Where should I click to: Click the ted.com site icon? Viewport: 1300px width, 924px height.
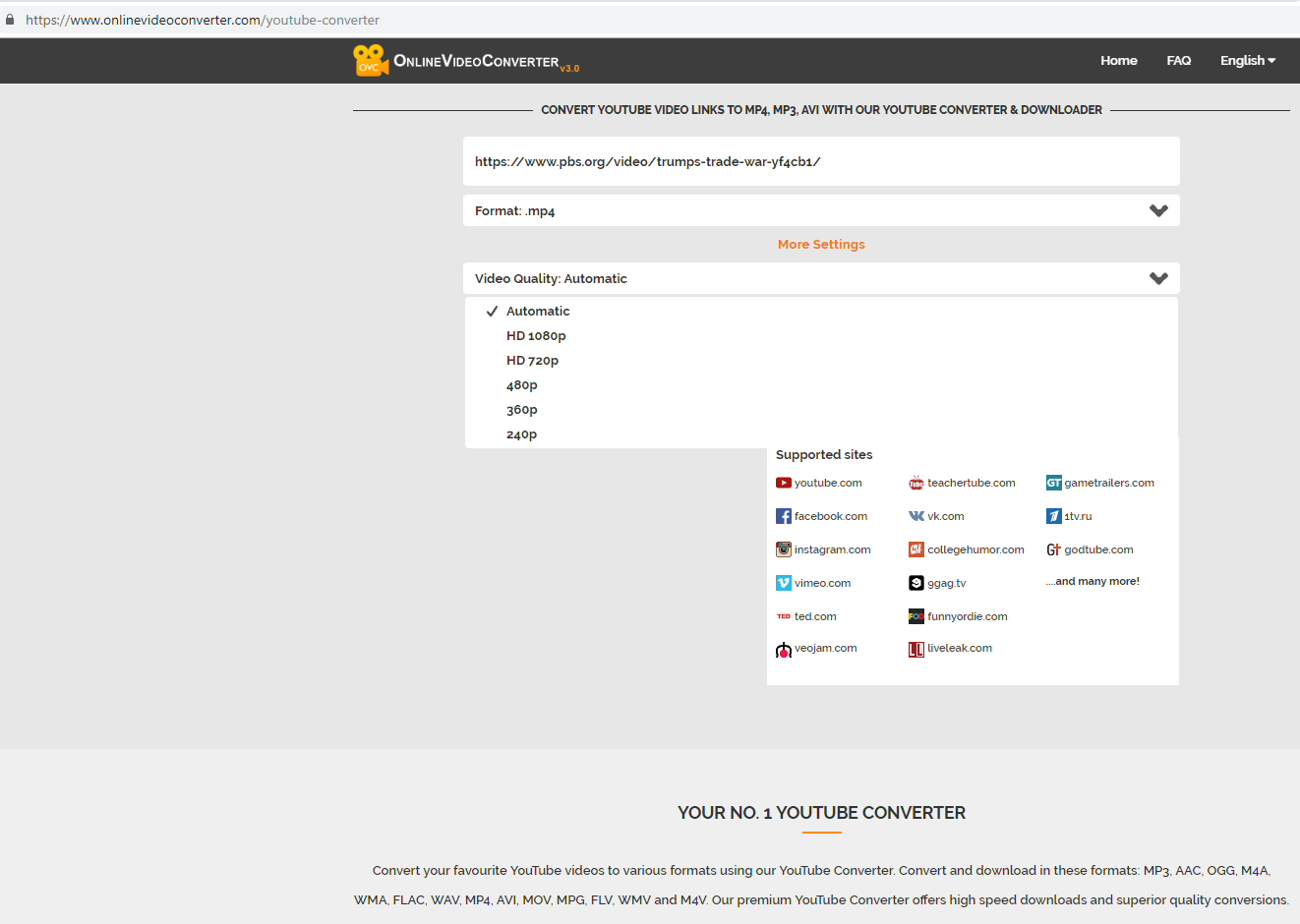(784, 616)
